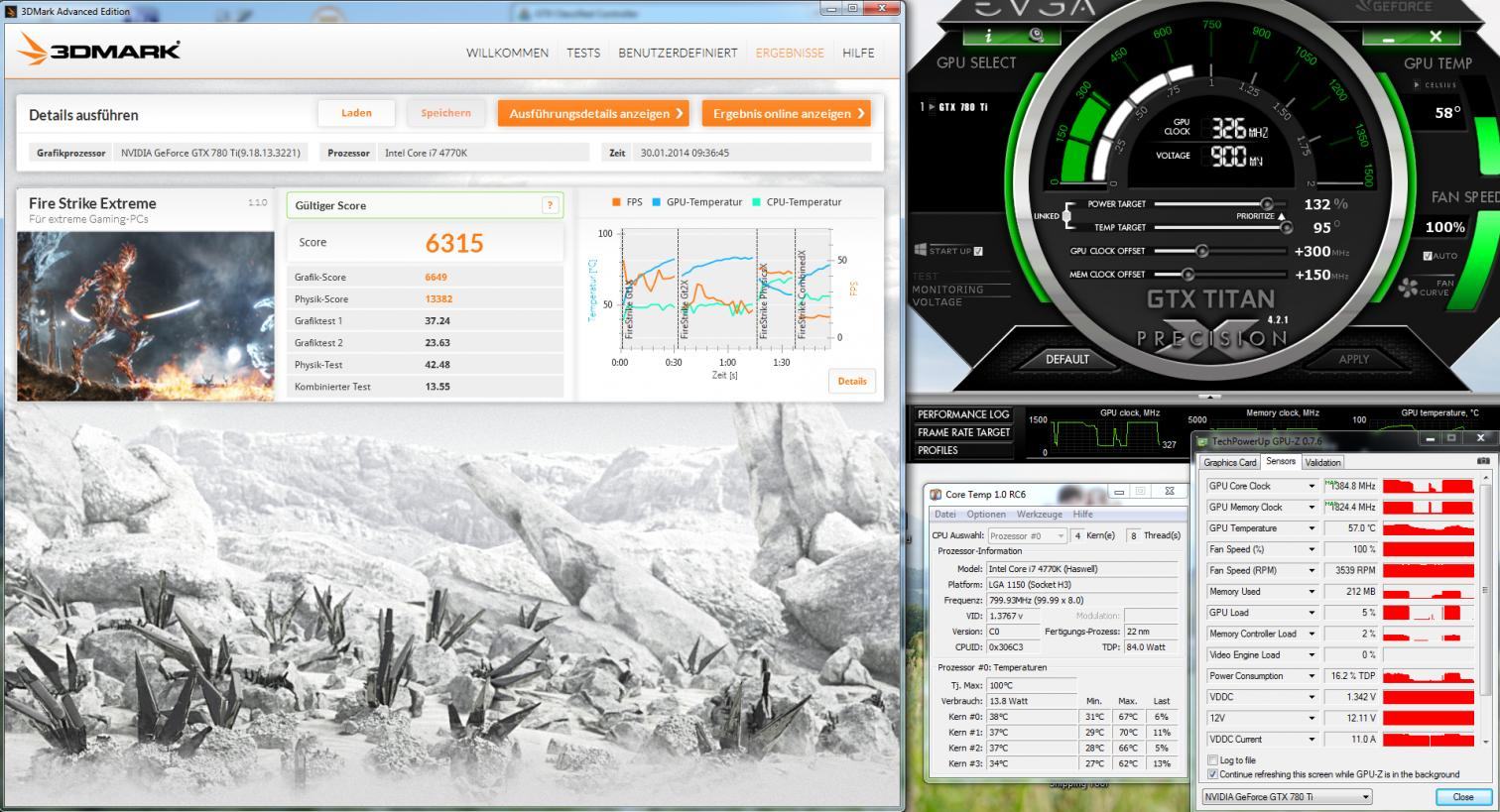Viewport: 1500px width, 812px height.
Task: Toggle the fan Auto checkbox
Action: [x=1428, y=256]
